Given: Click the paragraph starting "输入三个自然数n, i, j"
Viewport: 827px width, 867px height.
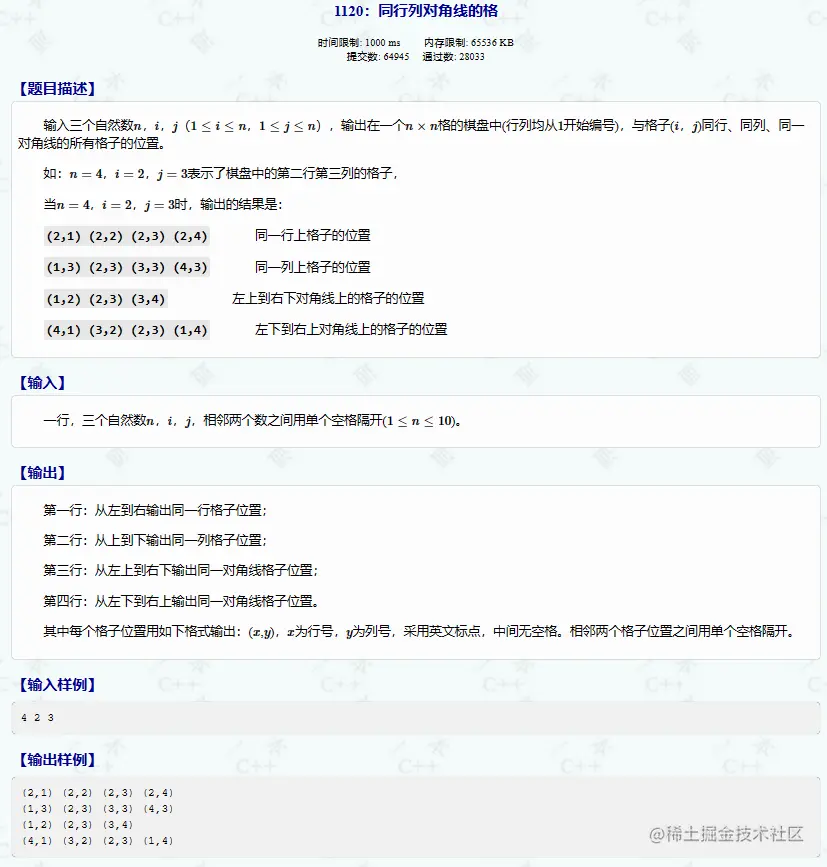Looking at the screenshot, I should [411, 134].
